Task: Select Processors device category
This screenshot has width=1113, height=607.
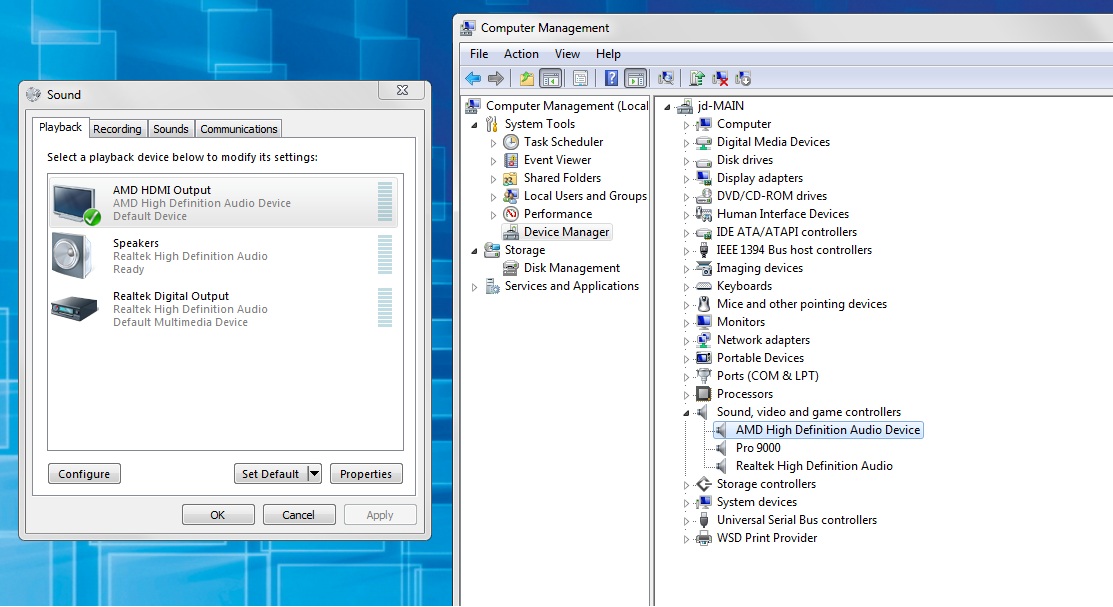Action: pos(745,394)
